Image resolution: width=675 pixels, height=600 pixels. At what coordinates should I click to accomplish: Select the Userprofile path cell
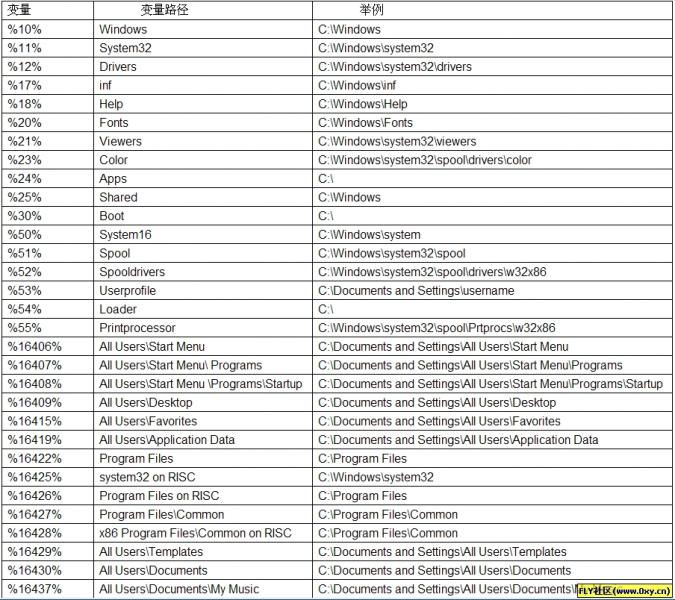click(203, 291)
